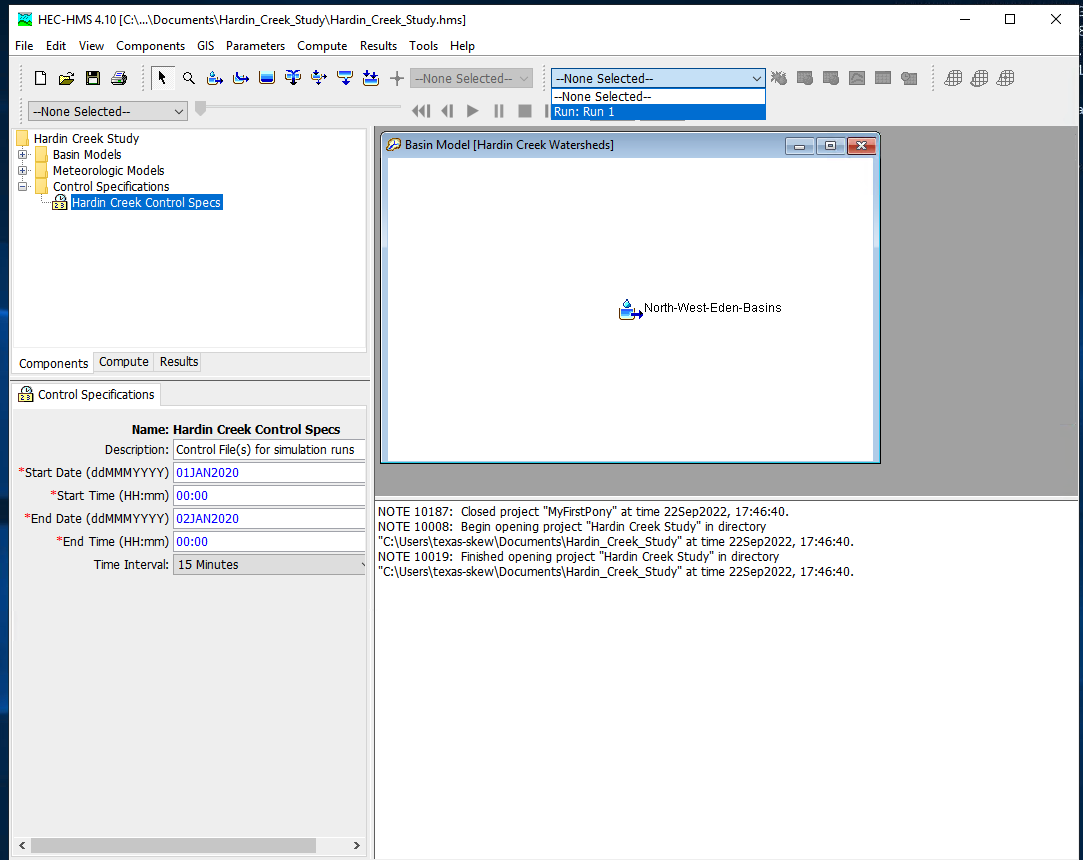Click the results table grid icon

click(x=883, y=78)
